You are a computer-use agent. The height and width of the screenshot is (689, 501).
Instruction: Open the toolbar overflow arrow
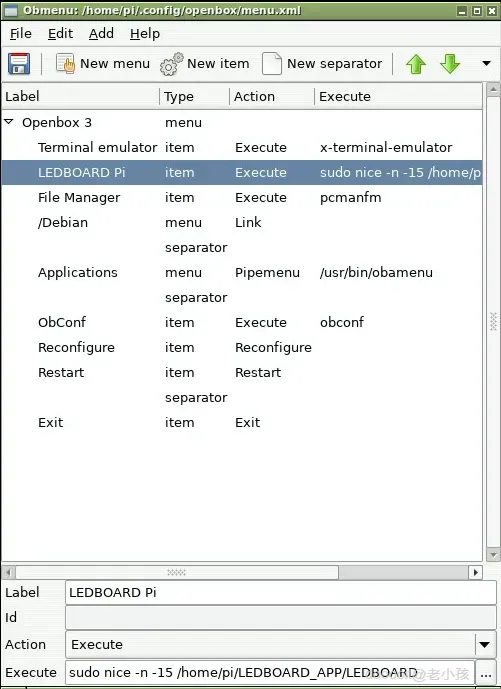[486, 63]
